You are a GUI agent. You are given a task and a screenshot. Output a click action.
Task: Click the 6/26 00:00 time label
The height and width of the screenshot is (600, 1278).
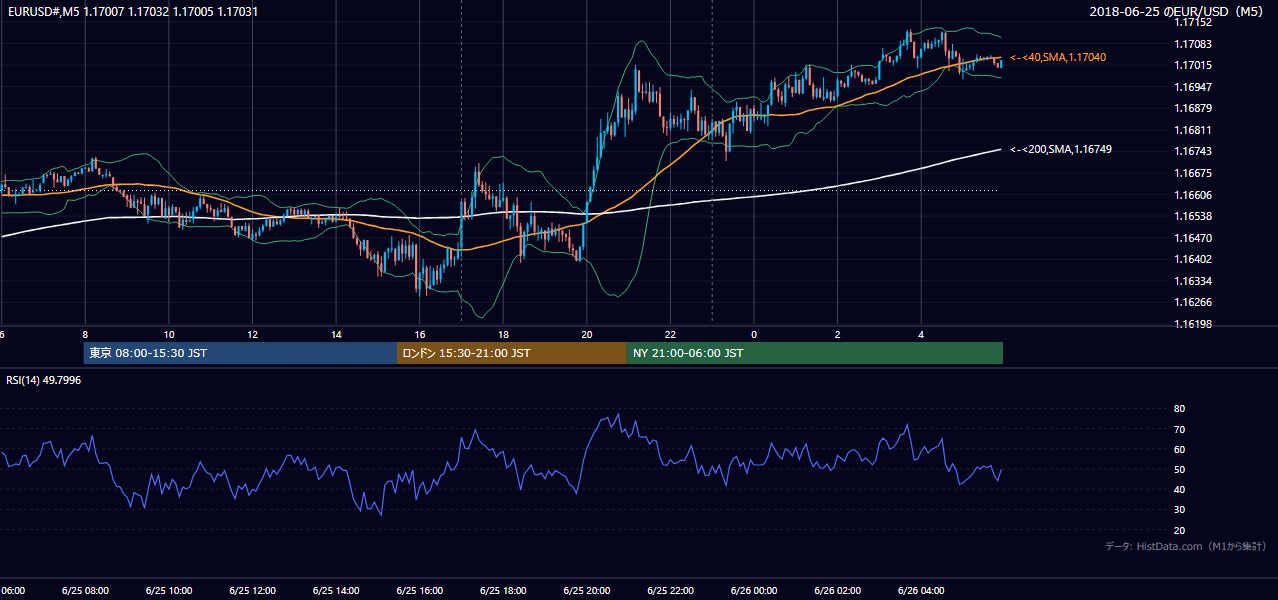(754, 590)
